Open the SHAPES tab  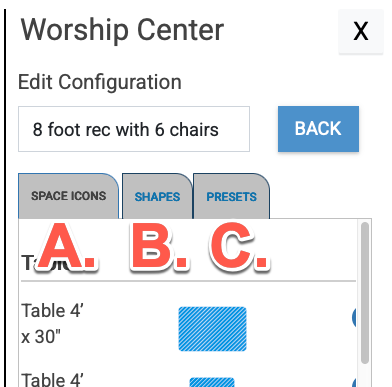(x=157, y=196)
